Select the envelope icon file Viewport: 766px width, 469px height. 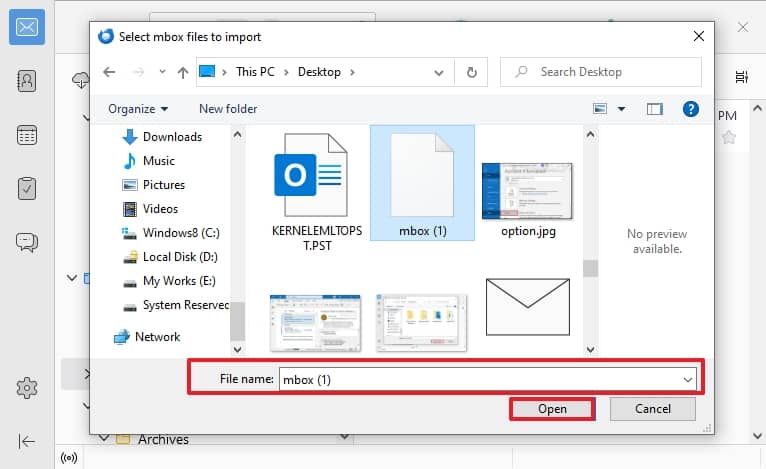pyautogui.click(x=528, y=307)
